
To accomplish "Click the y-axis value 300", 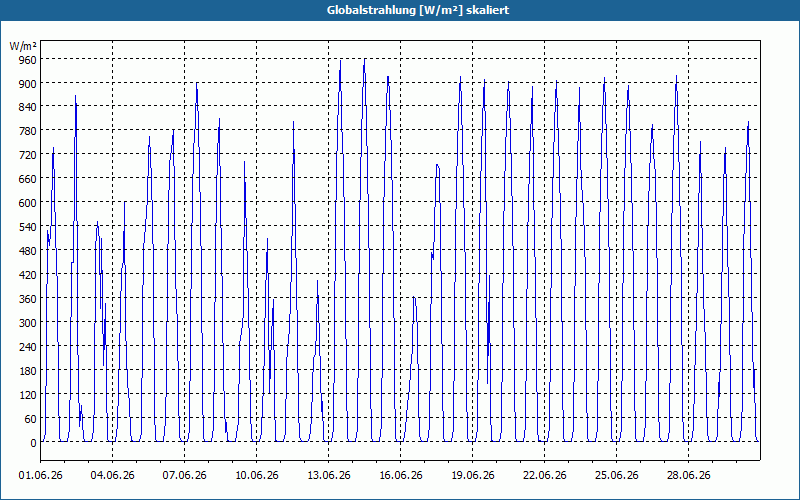I will (28, 323).
